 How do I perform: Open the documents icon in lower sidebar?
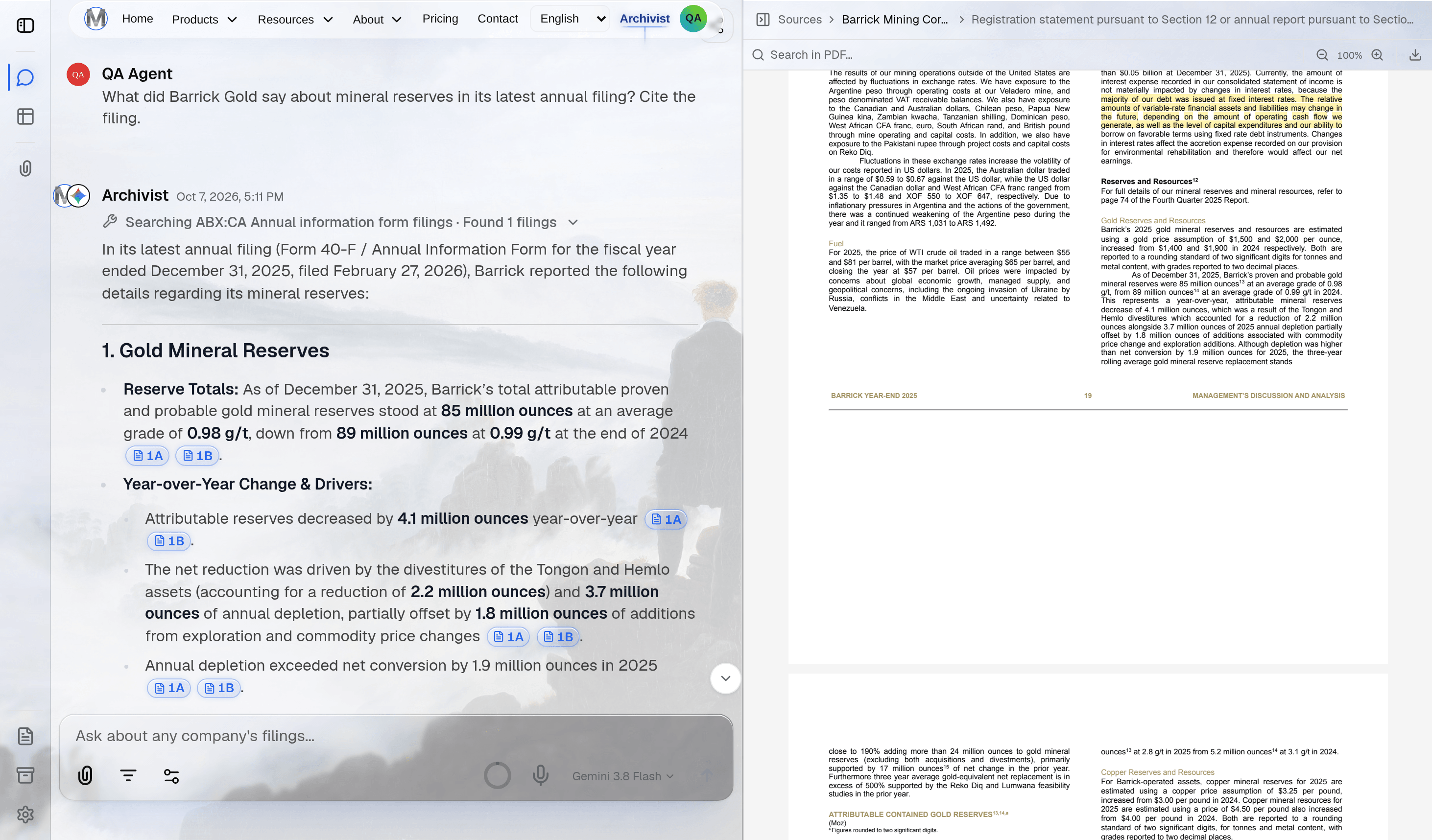(x=25, y=736)
